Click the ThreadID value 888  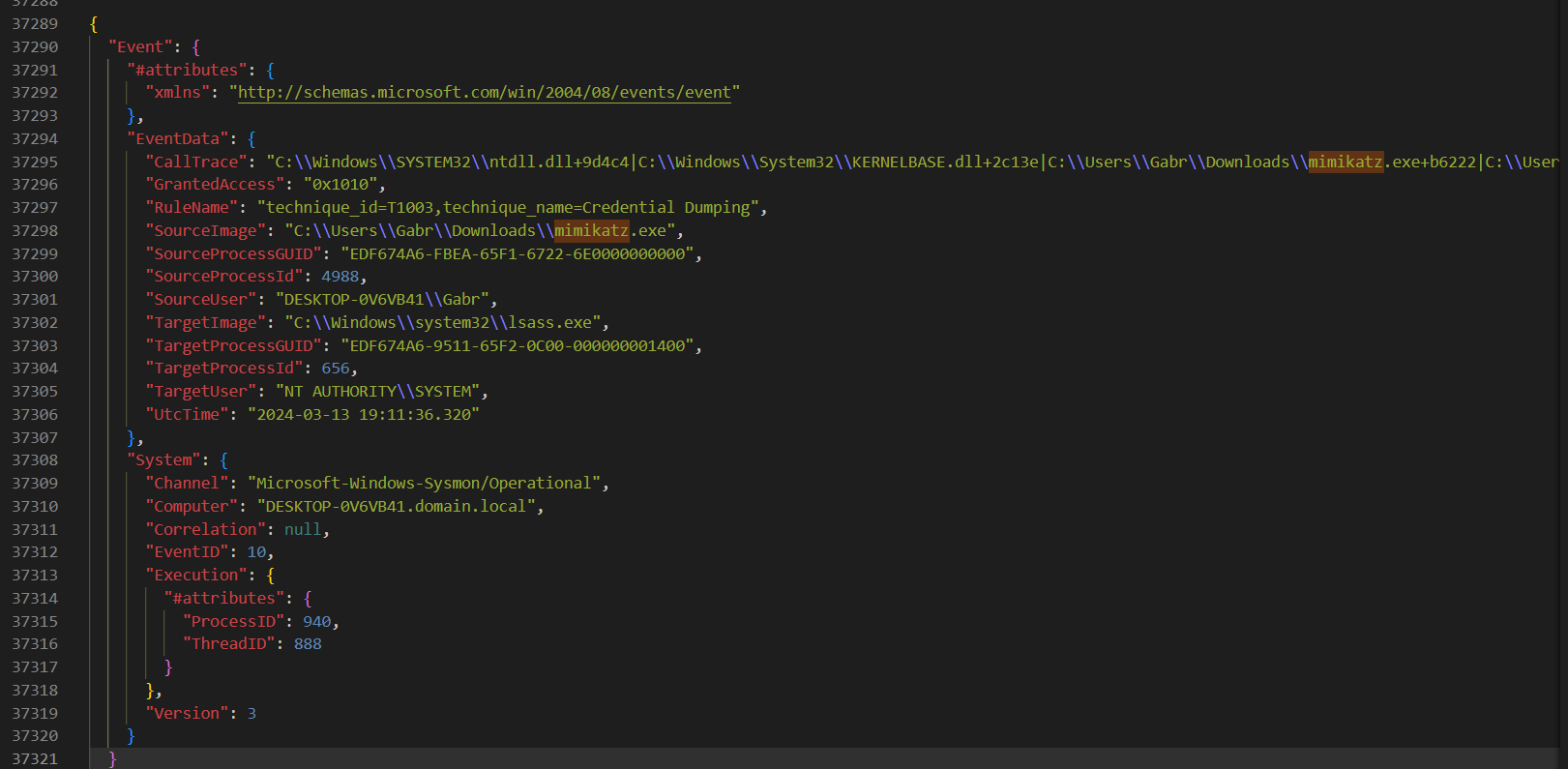point(308,644)
